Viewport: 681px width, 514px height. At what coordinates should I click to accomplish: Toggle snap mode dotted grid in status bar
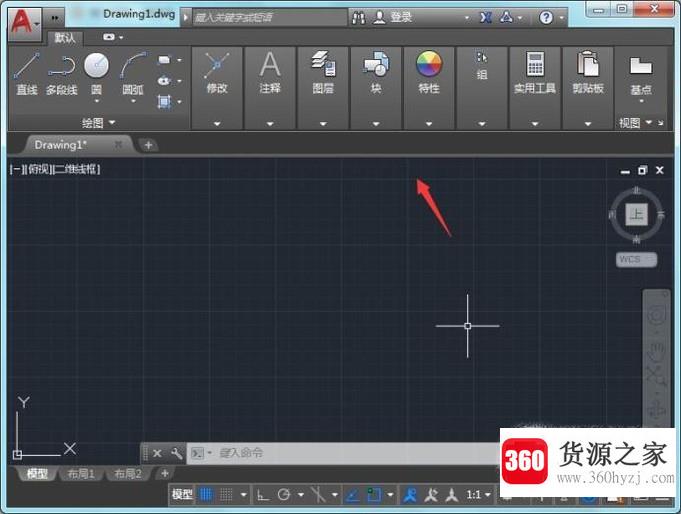click(x=227, y=494)
